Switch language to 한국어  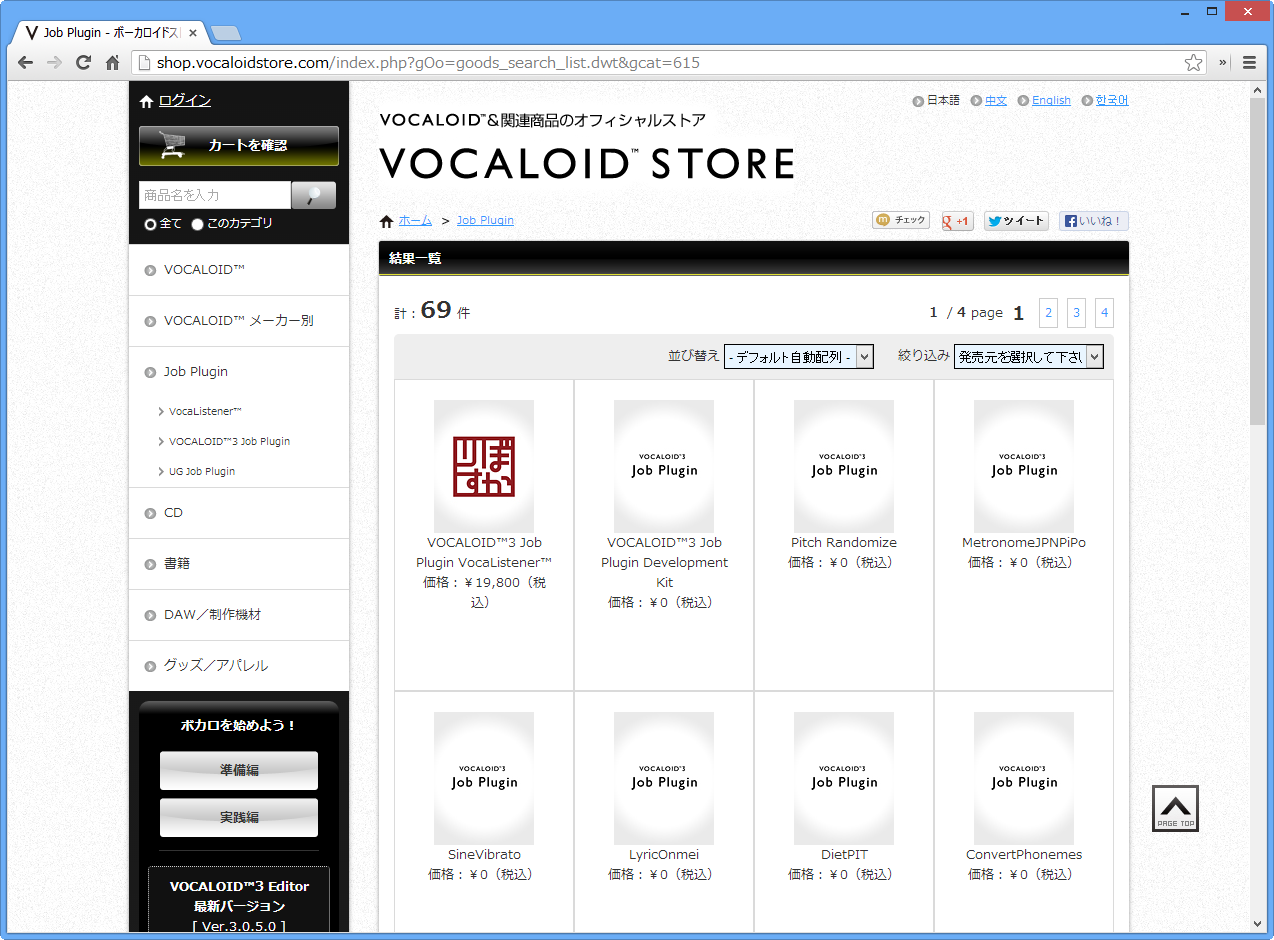[x=1112, y=100]
